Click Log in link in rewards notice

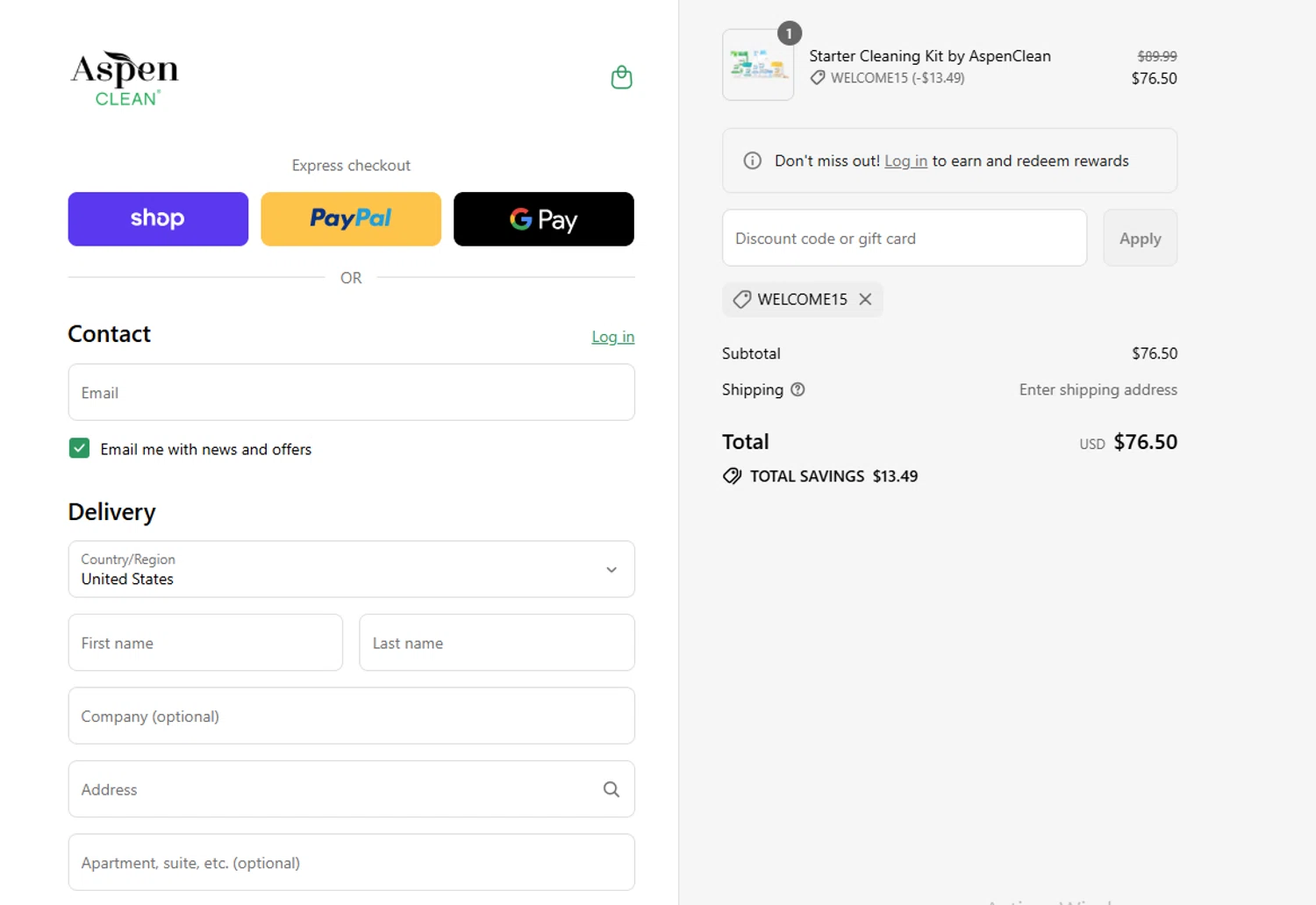pyautogui.click(x=905, y=160)
